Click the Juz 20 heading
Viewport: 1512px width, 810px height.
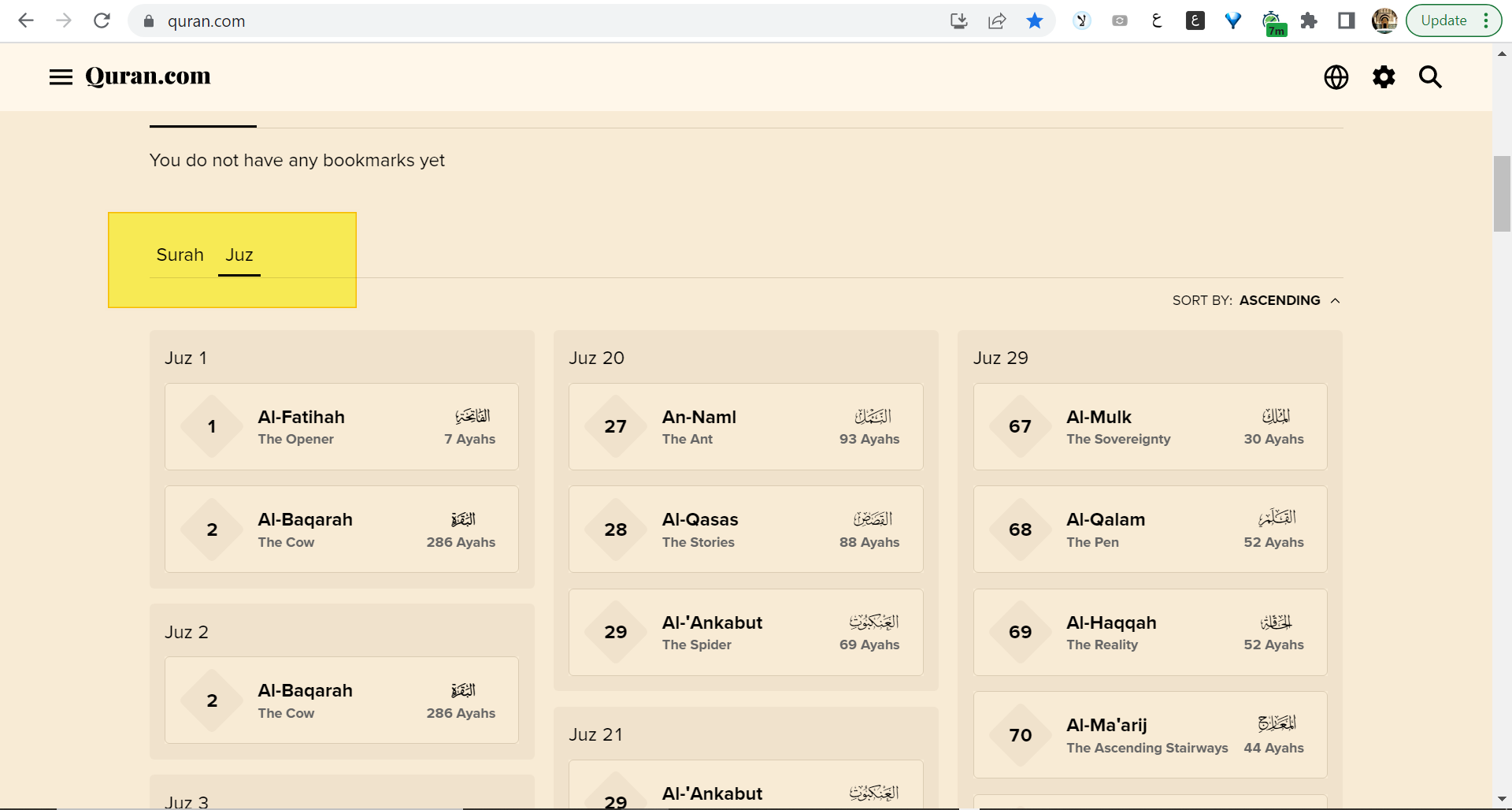596,358
